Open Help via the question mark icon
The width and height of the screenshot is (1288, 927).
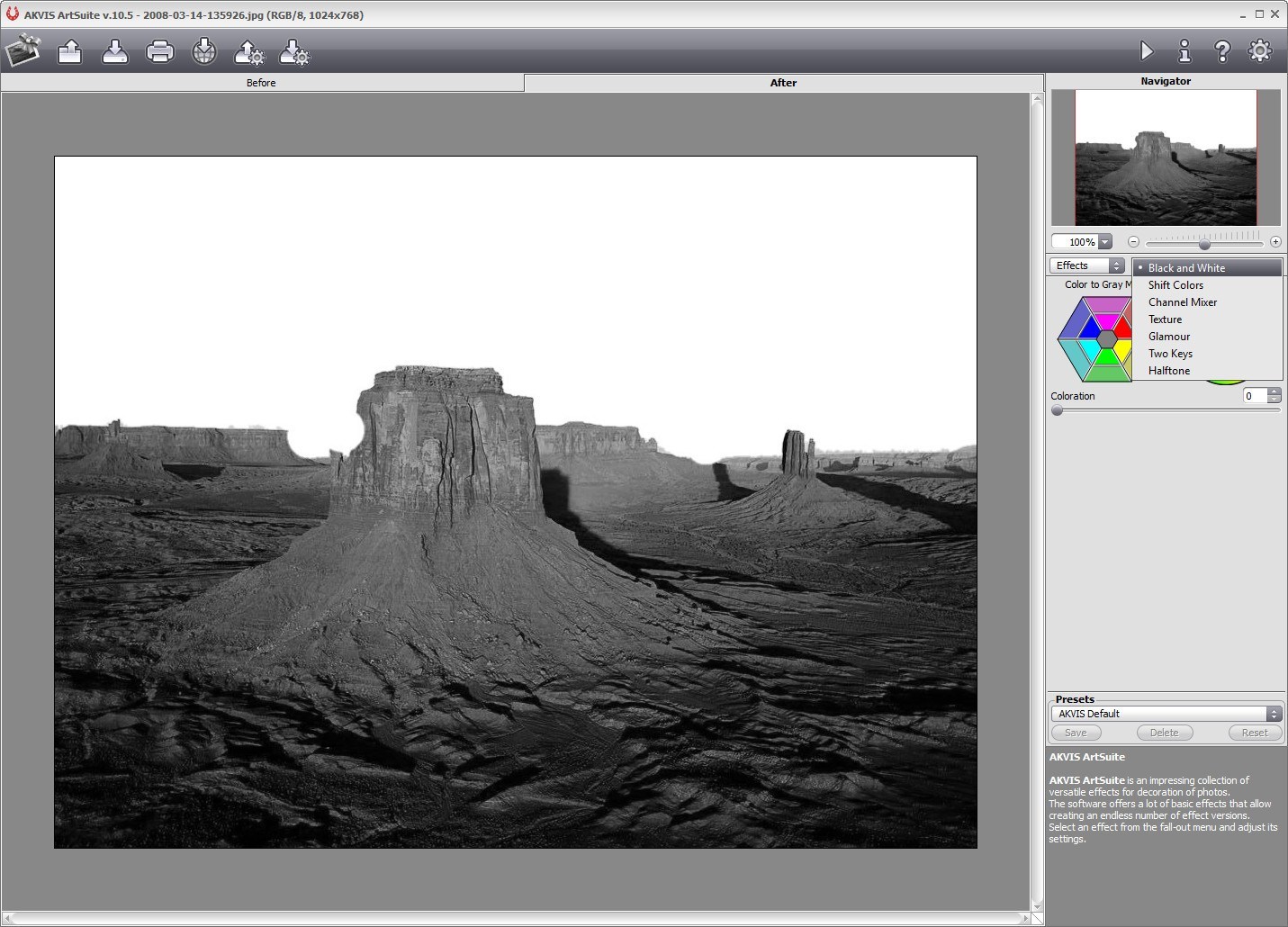click(x=1222, y=51)
